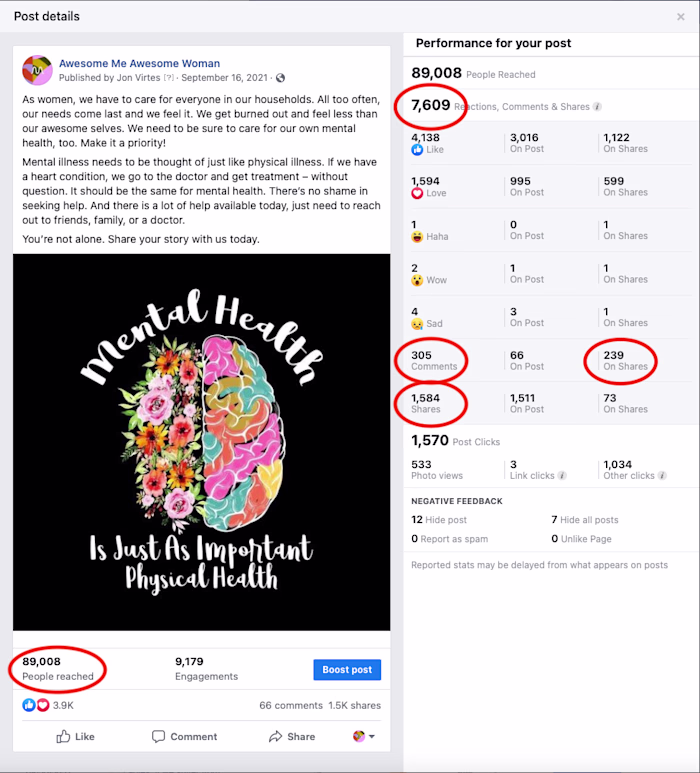Click the Awesome Me Awesome Woman profile picture
The width and height of the screenshot is (700, 773).
point(37,70)
